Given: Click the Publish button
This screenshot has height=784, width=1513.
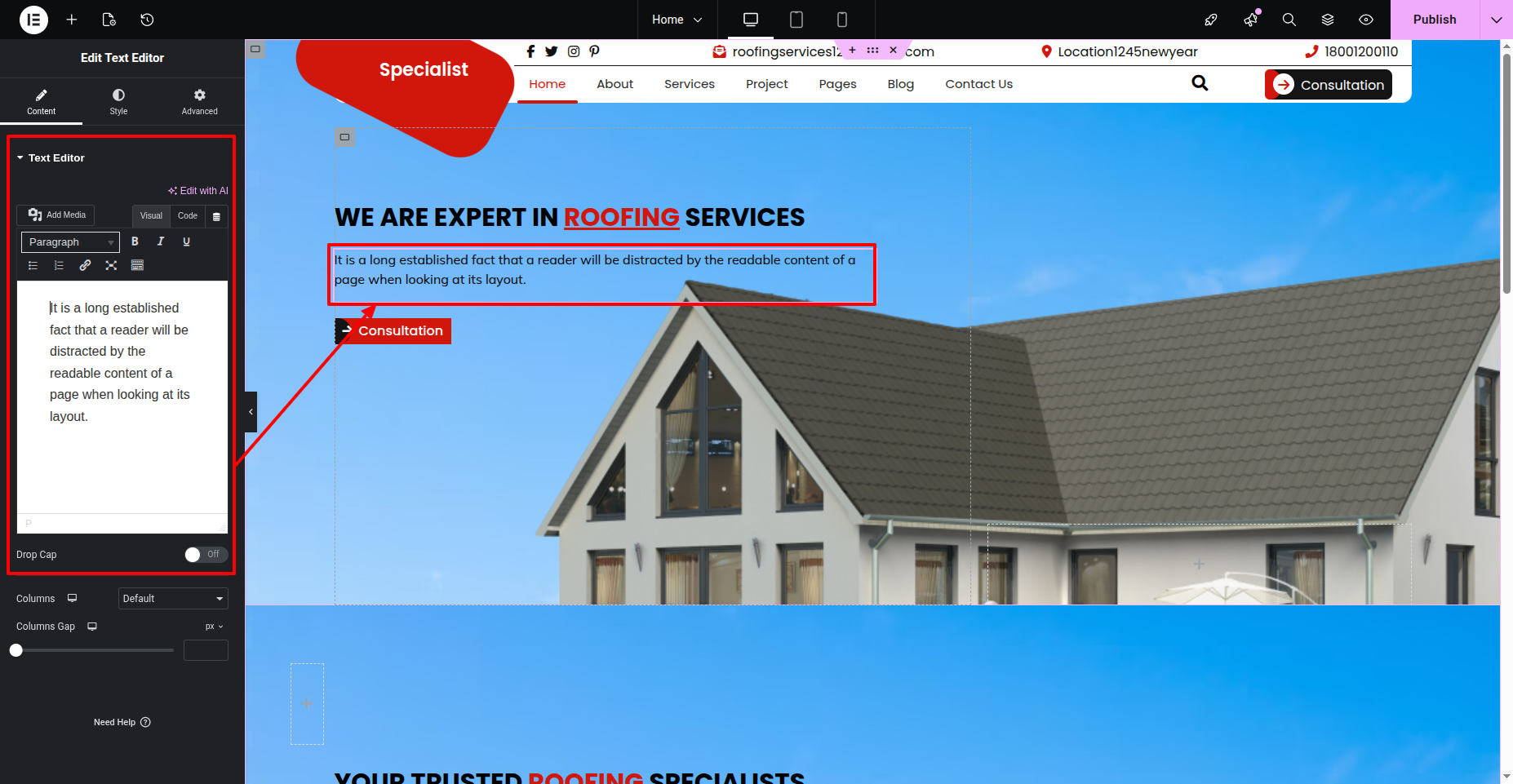Looking at the screenshot, I should 1434,20.
